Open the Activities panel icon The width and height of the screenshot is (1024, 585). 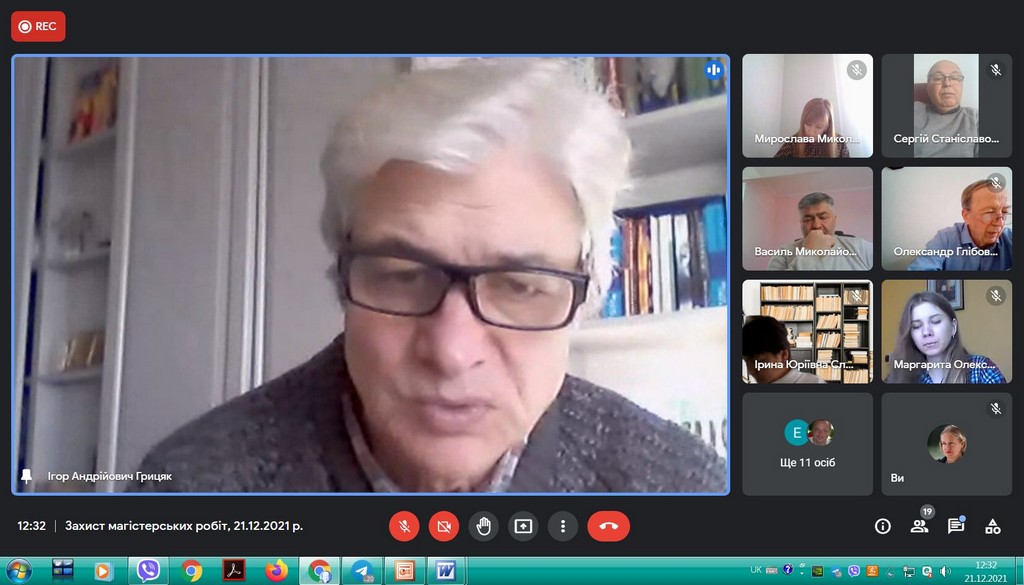(993, 526)
